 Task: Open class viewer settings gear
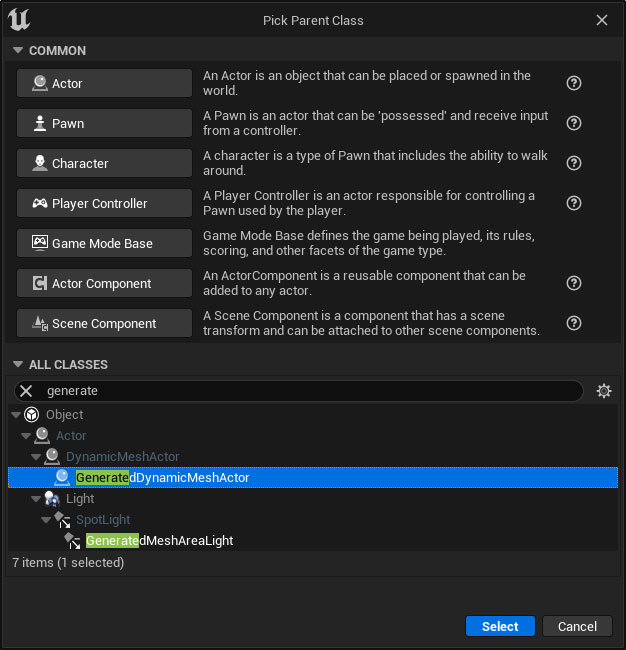tap(604, 391)
